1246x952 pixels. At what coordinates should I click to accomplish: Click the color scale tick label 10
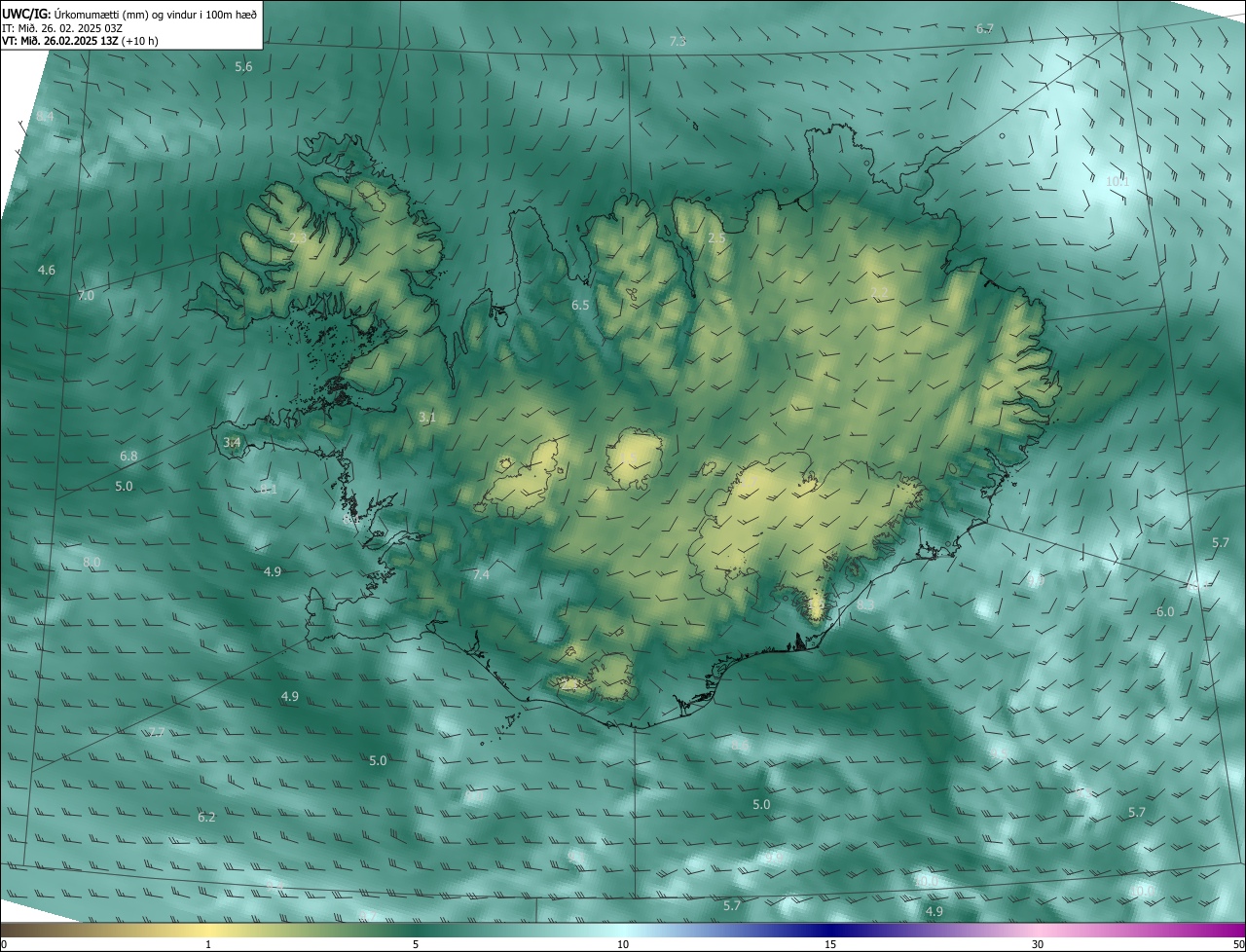click(x=623, y=944)
